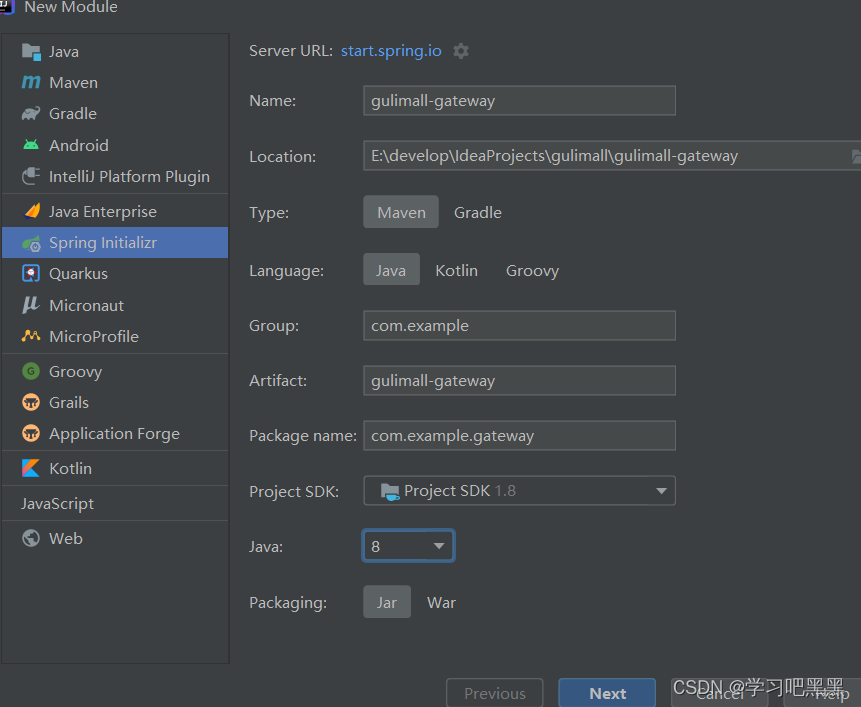Click in the Package name field

pos(519,435)
